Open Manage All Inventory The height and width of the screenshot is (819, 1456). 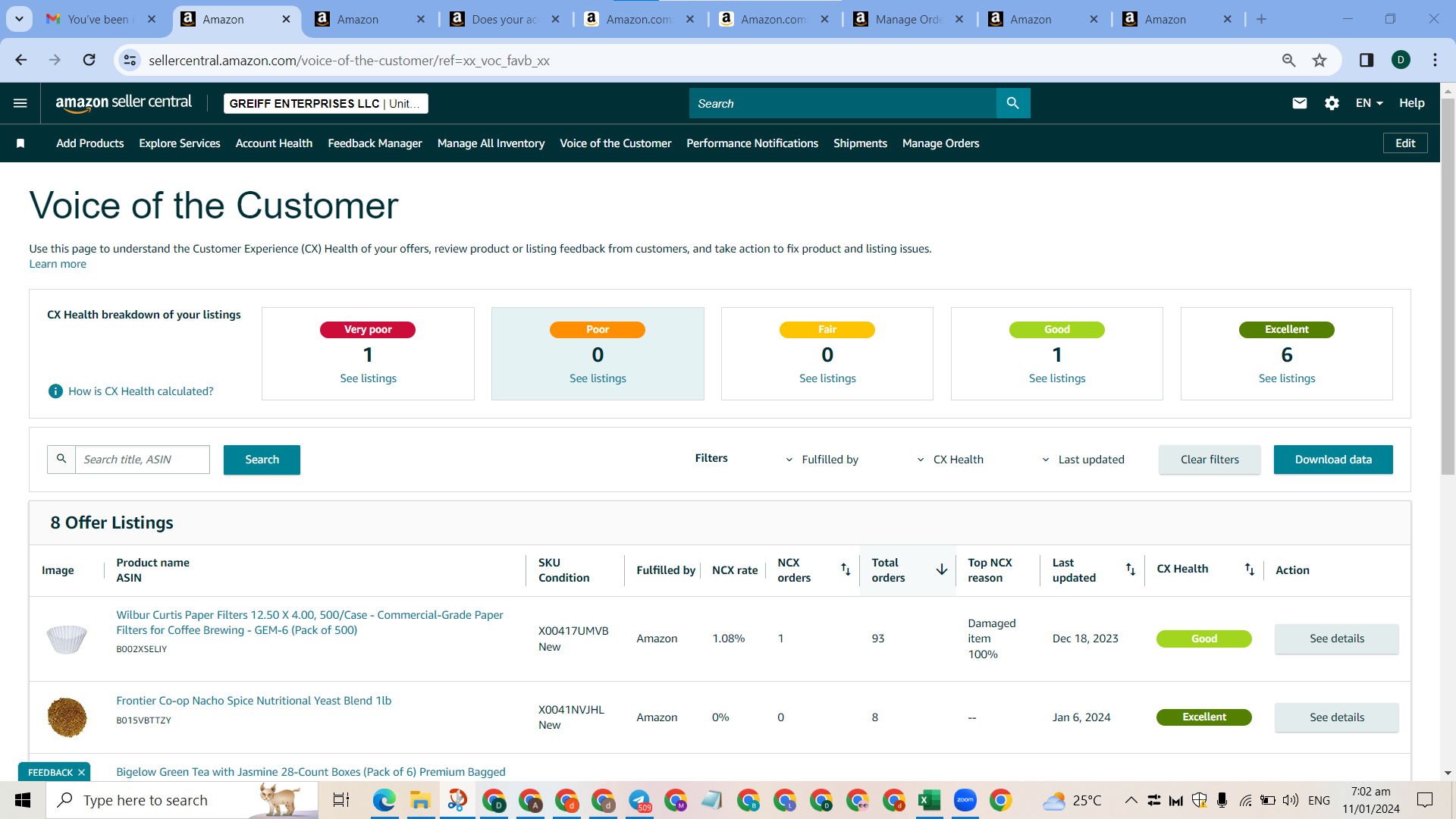[491, 143]
